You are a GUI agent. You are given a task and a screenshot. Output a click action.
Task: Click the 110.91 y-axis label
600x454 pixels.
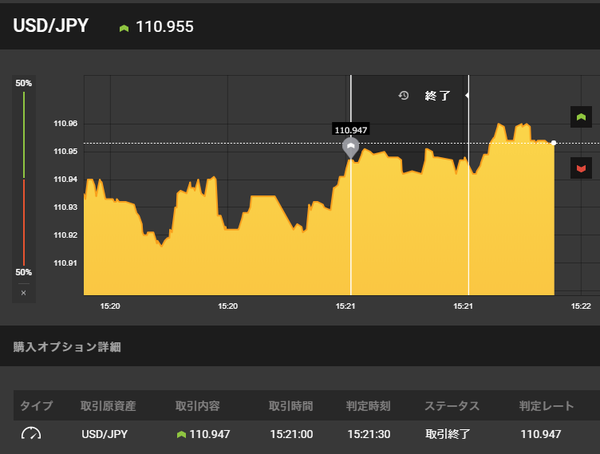[65, 263]
